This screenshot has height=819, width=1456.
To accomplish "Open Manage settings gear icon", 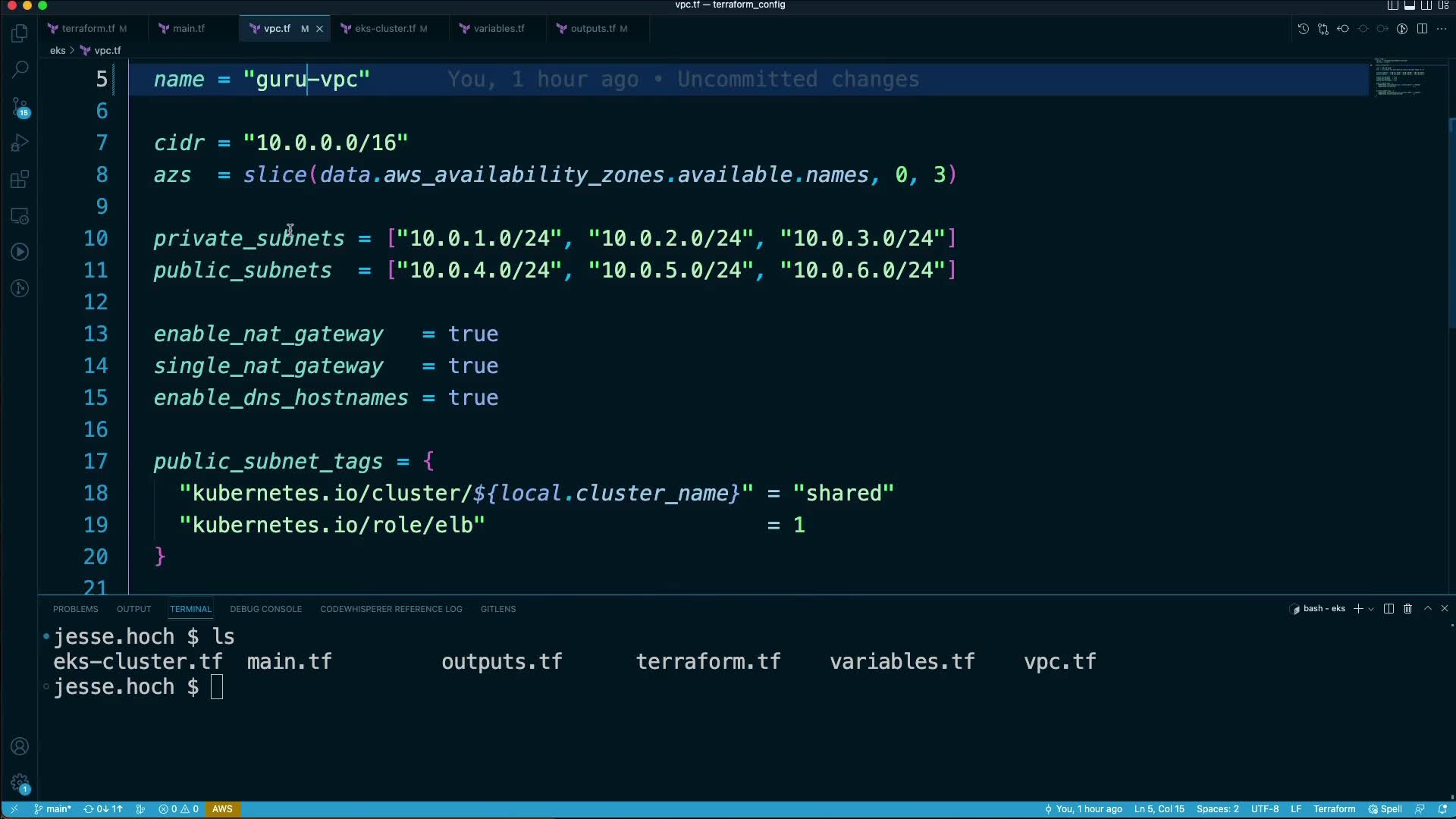I will click(20, 783).
